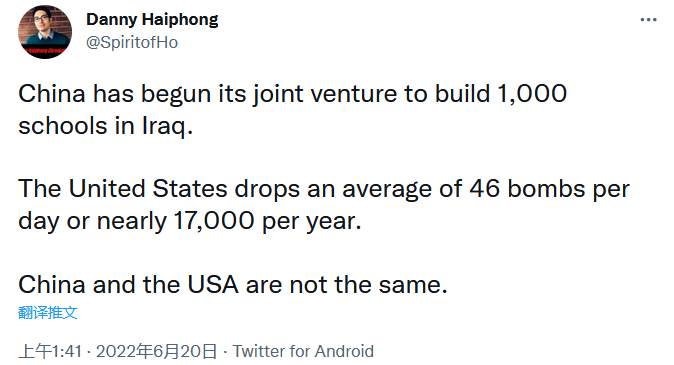674x365 pixels.
Task: Open the 上午1:41 timestamp
Action: coord(50,351)
